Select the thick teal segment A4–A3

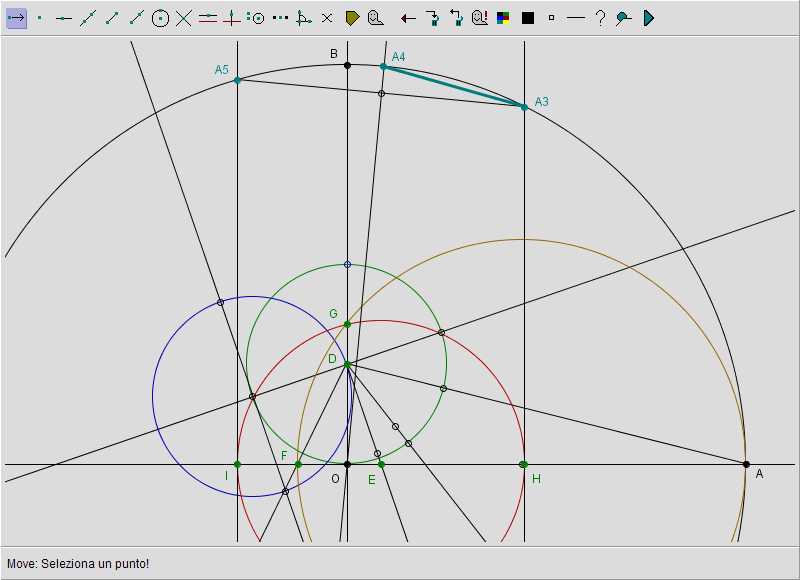[454, 87]
